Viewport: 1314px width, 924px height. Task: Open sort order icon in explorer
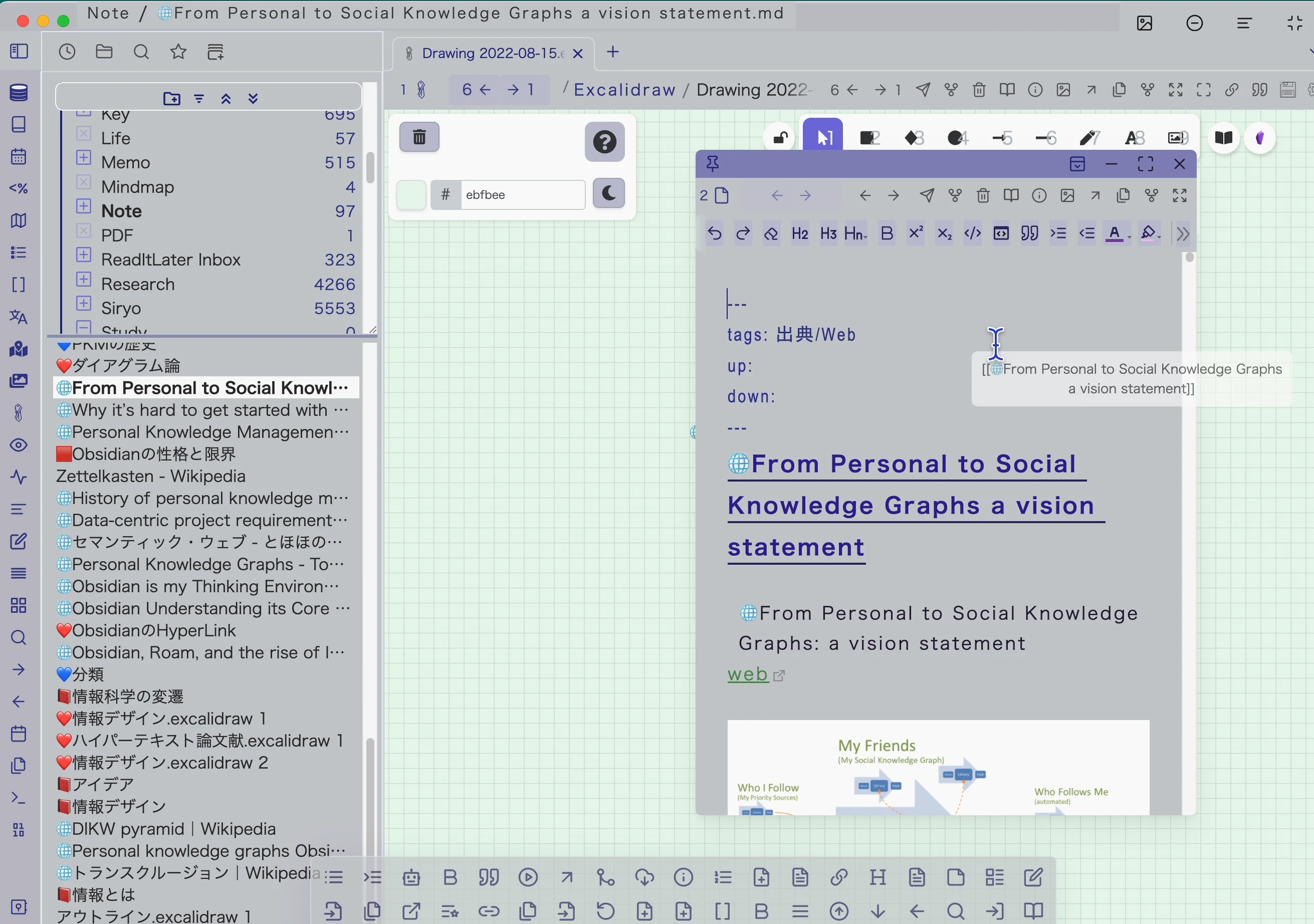point(199,98)
